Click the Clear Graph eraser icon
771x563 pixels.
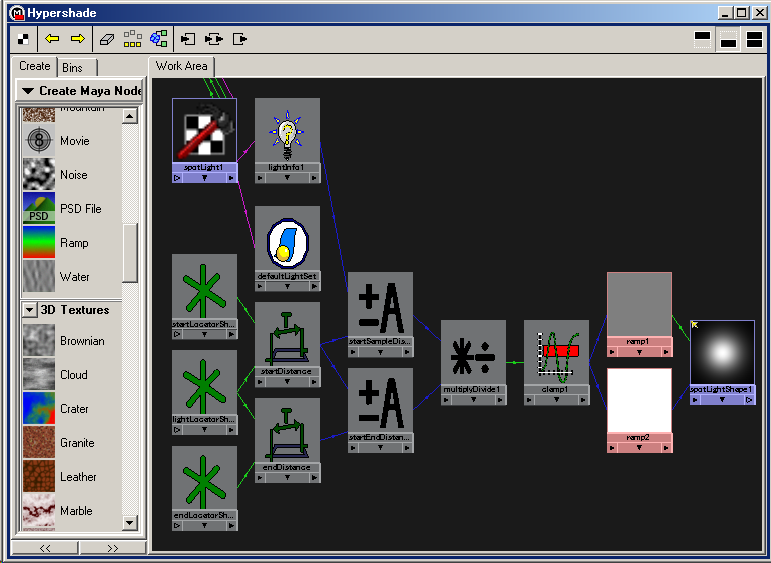107,39
